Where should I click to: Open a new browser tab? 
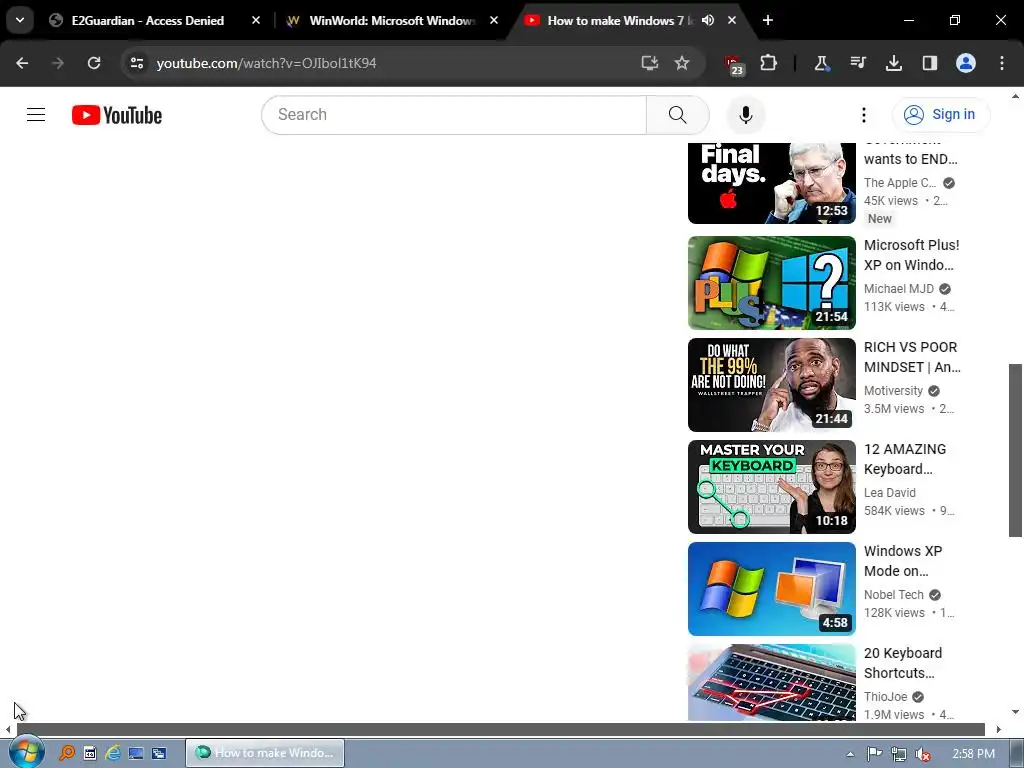point(768,20)
